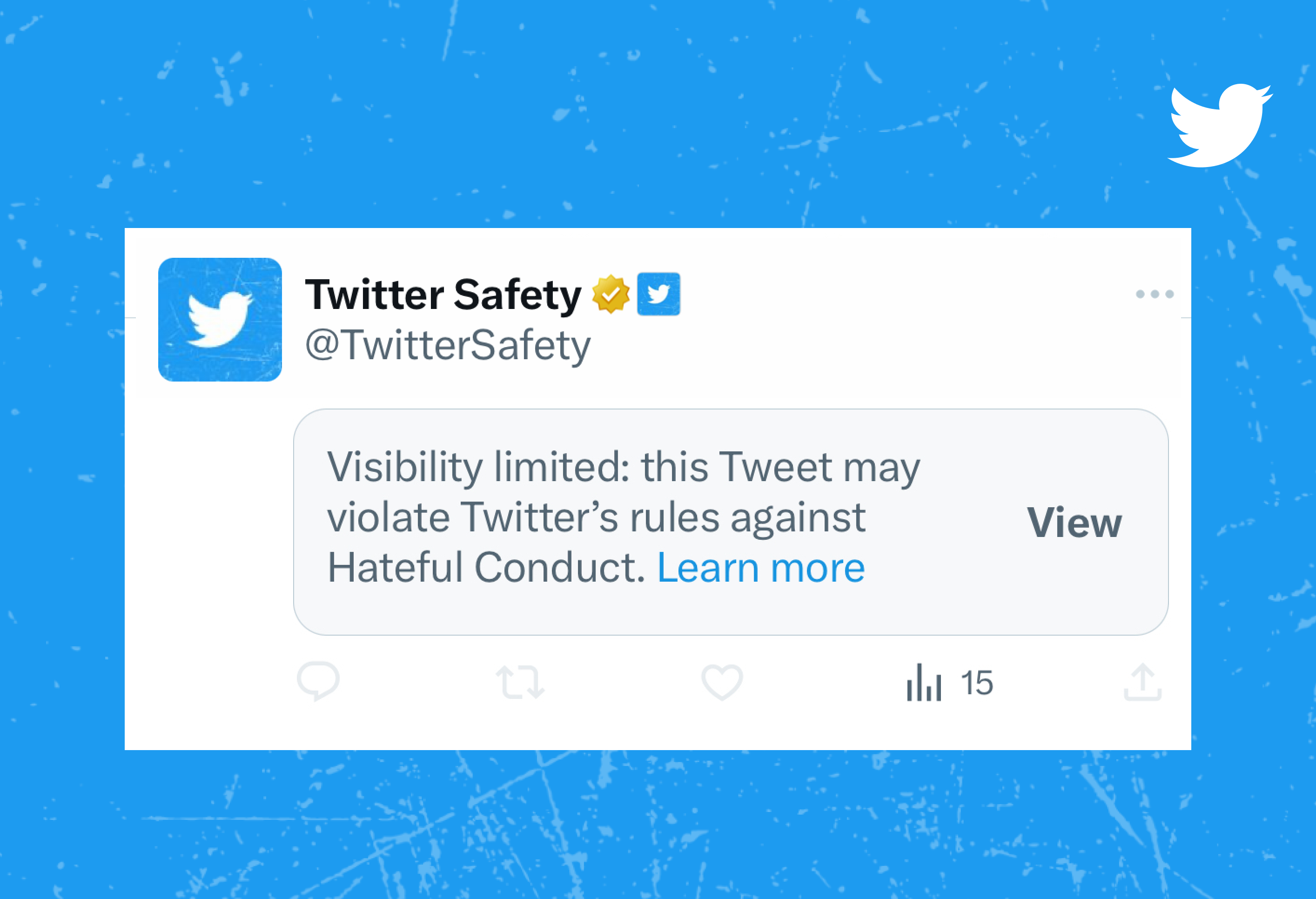
Task: Click the words 'violate Twitter's rules against'
Action: point(596,517)
